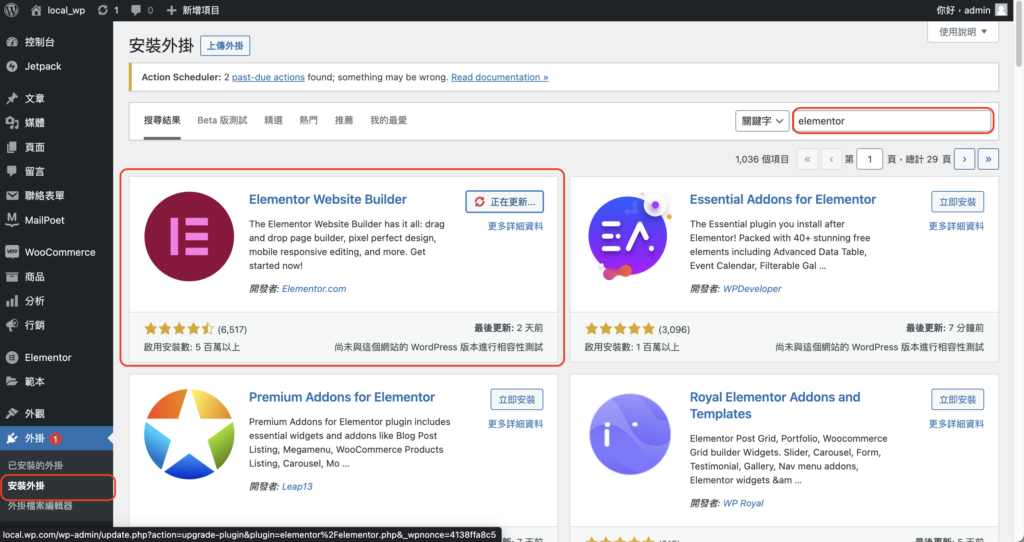The image size is (1024, 542).
Task: Open Royal Elementor Addons and Templates title
Action: click(x=775, y=406)
